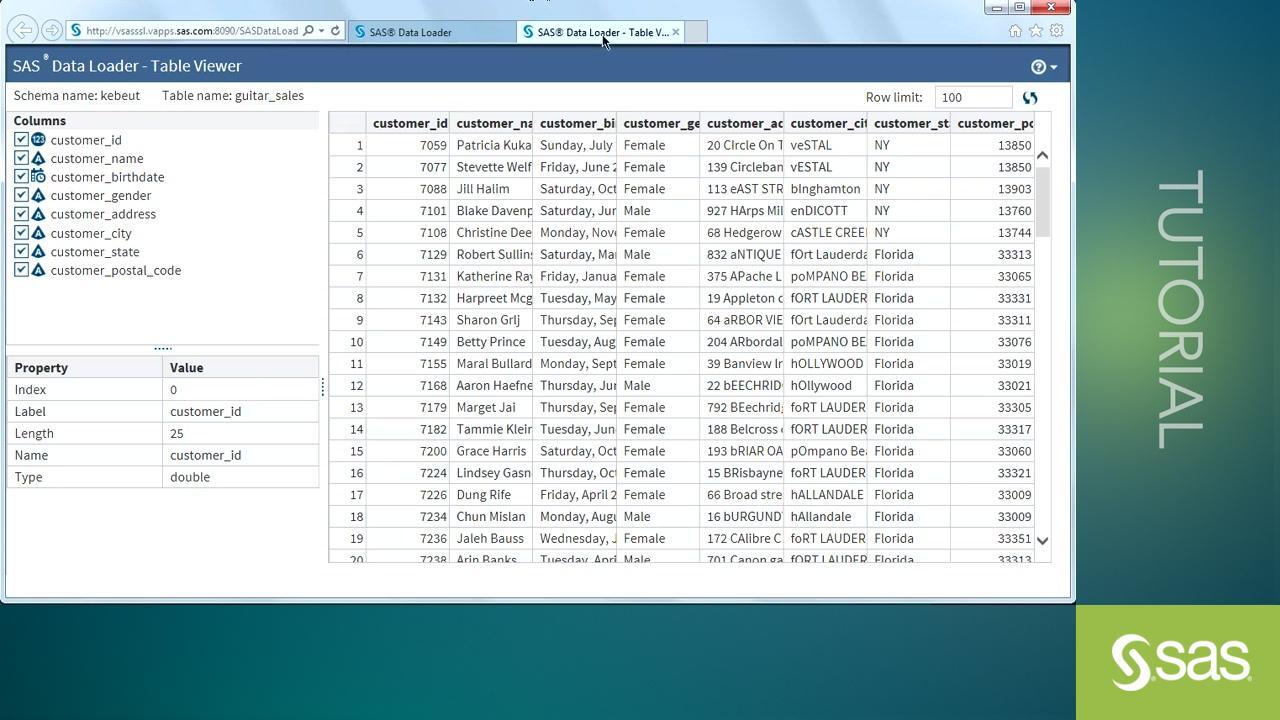Screen dimensions: 1280x720
Task: Uncheck the customer_postal_code column checkbox
Action: point(21,270)
